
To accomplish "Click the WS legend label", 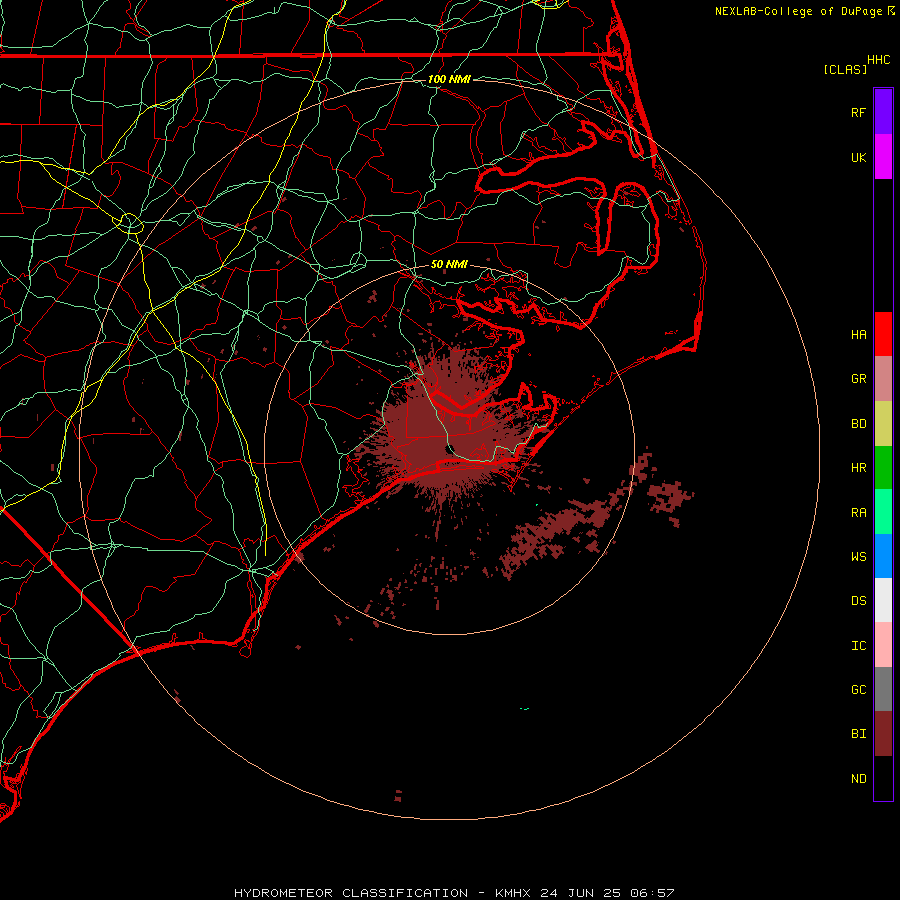I will point(859,557).
